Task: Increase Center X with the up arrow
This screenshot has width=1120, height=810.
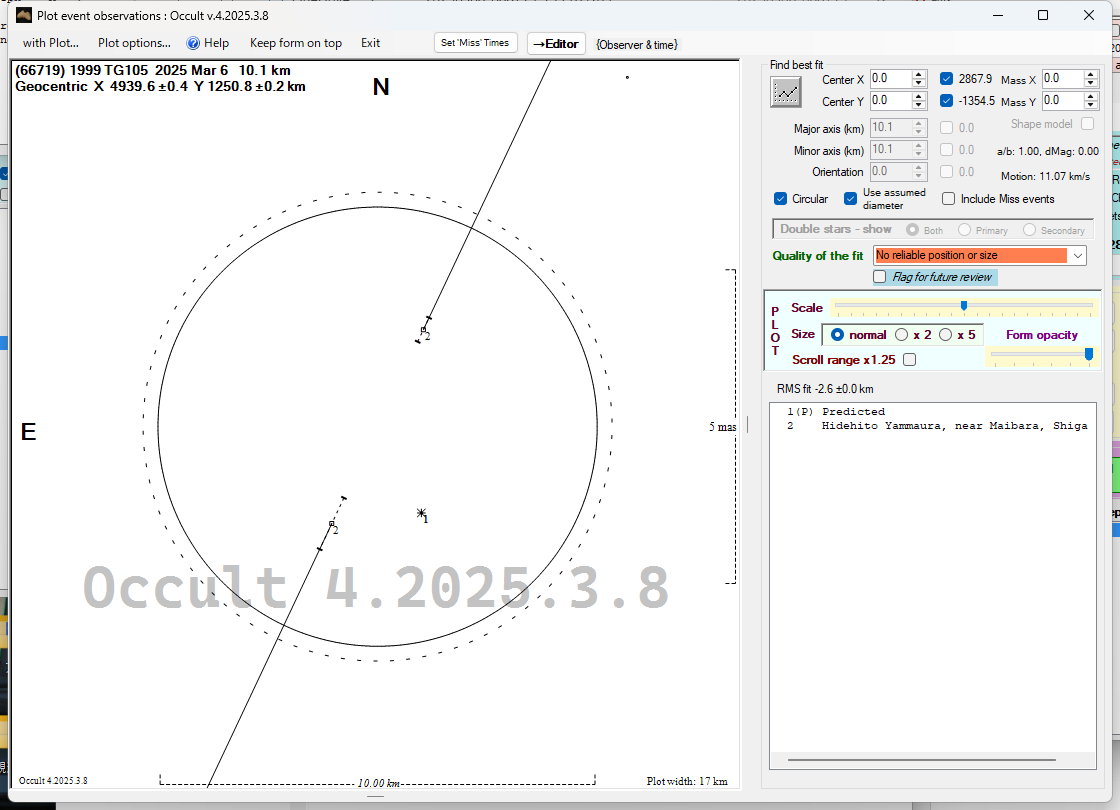Action: (918, 74)
